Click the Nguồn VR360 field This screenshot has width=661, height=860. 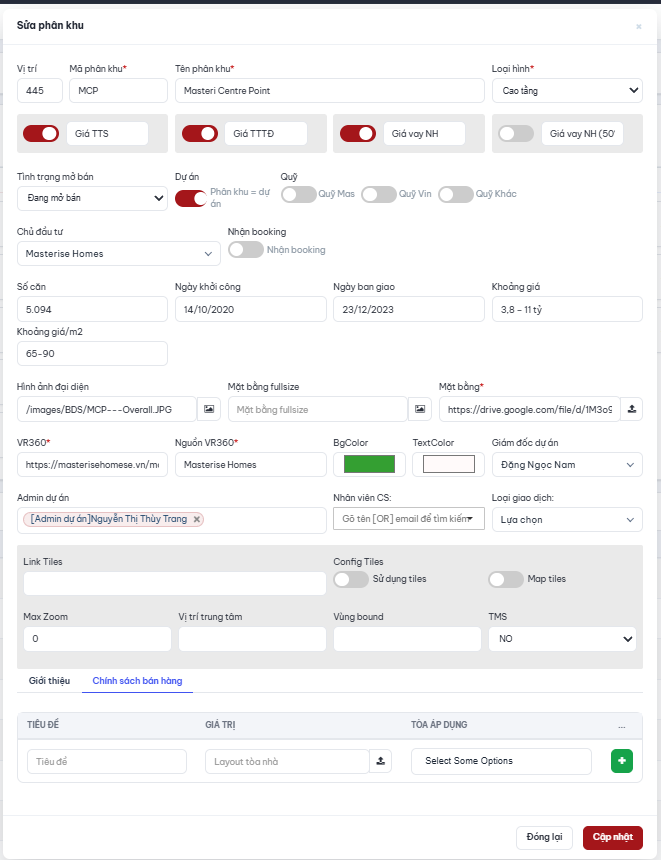coord(251,465)
